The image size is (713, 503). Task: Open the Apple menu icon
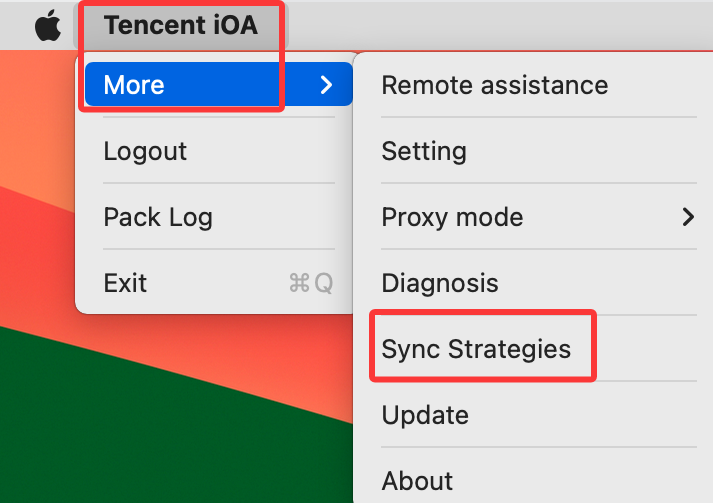tap(48, 25)
